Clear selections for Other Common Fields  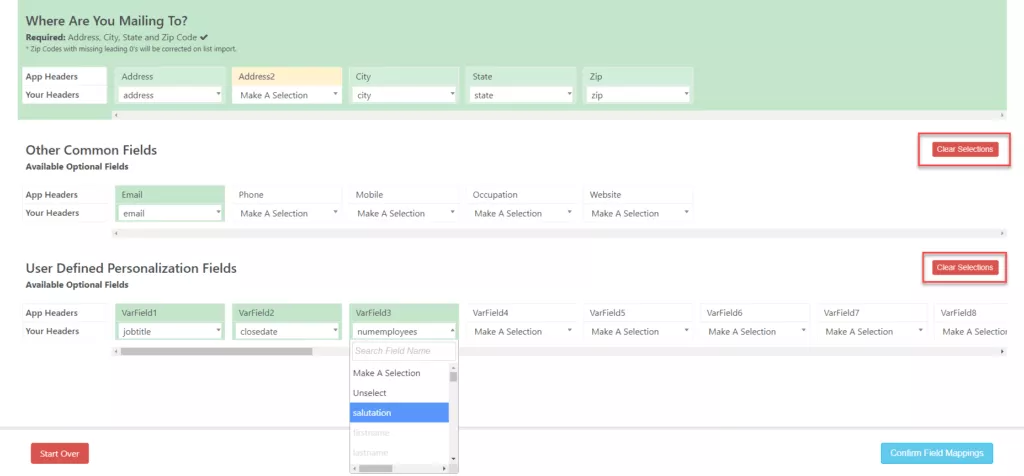pos(965,149)
